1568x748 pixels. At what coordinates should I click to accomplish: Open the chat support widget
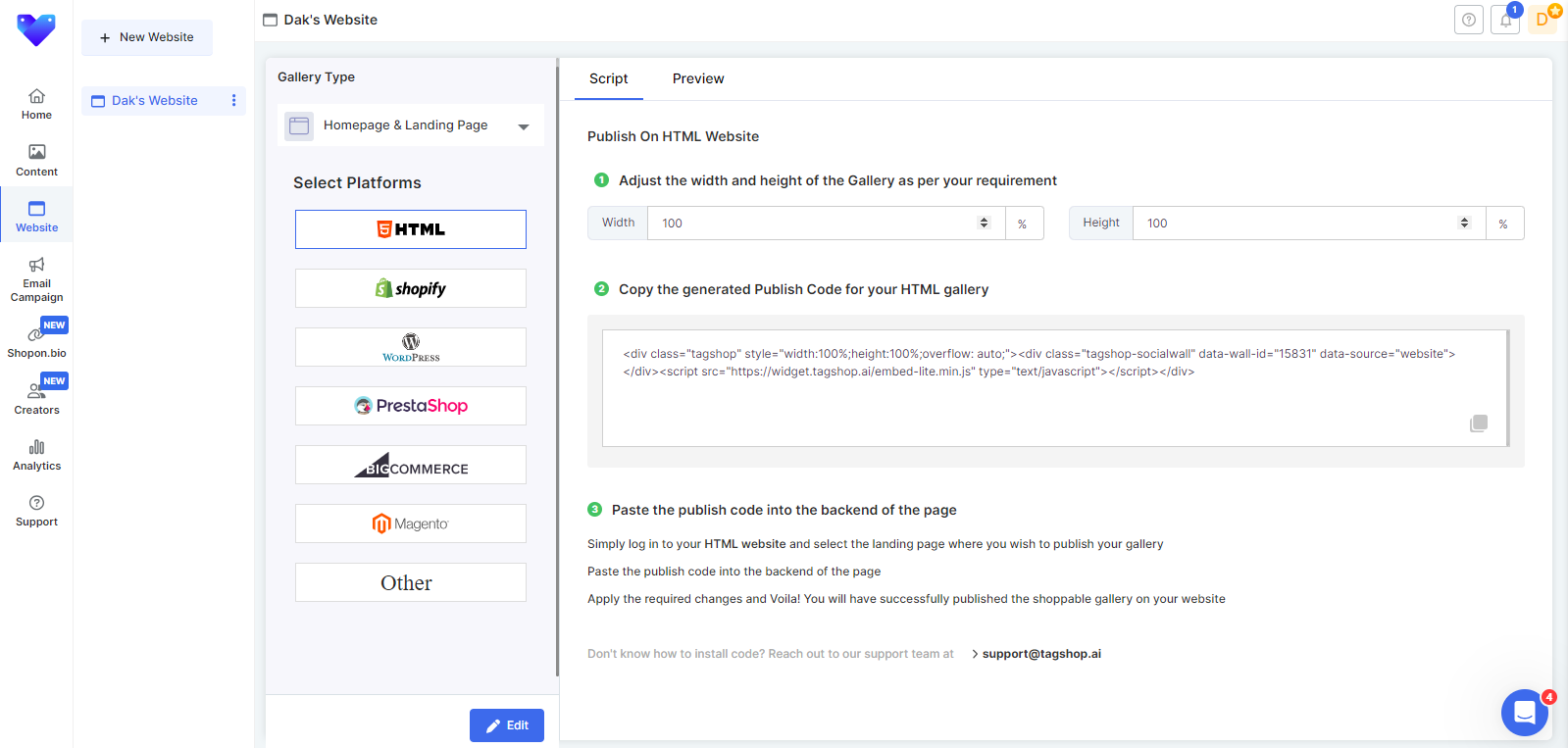click(1525, 713)
